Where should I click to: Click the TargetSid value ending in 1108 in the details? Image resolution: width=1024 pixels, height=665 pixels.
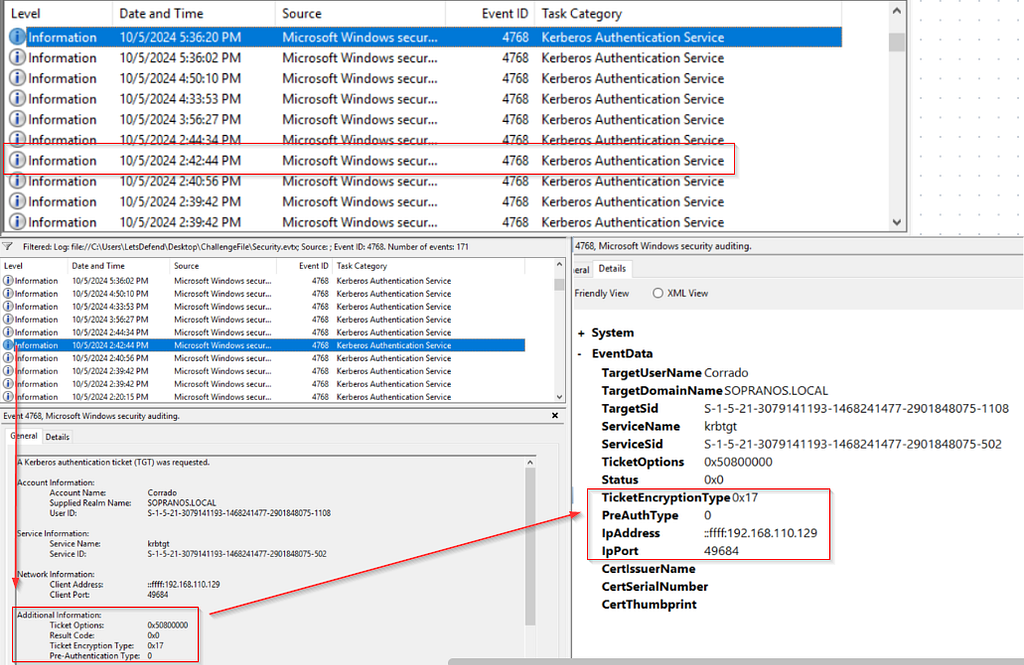click(x=856, y=408)
